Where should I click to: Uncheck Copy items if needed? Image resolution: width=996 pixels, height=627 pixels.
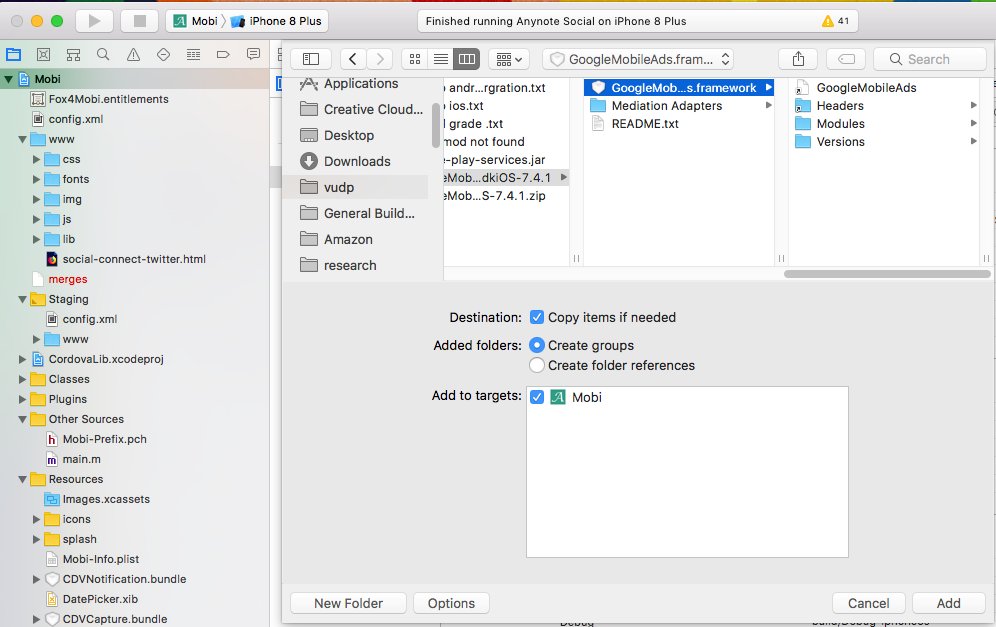pos(537,317)
